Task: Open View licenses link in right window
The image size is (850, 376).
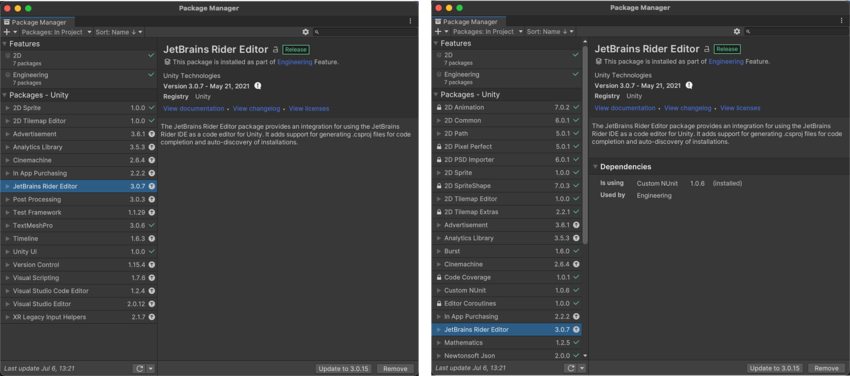Action: (740, 108)
